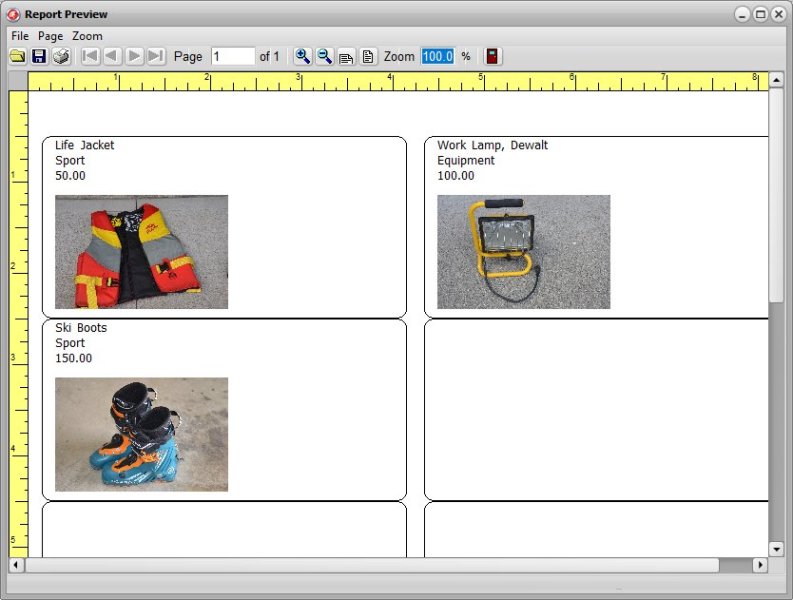
Task: Click the 'Ski Boots' label text
Action: [x=81, y=328]
